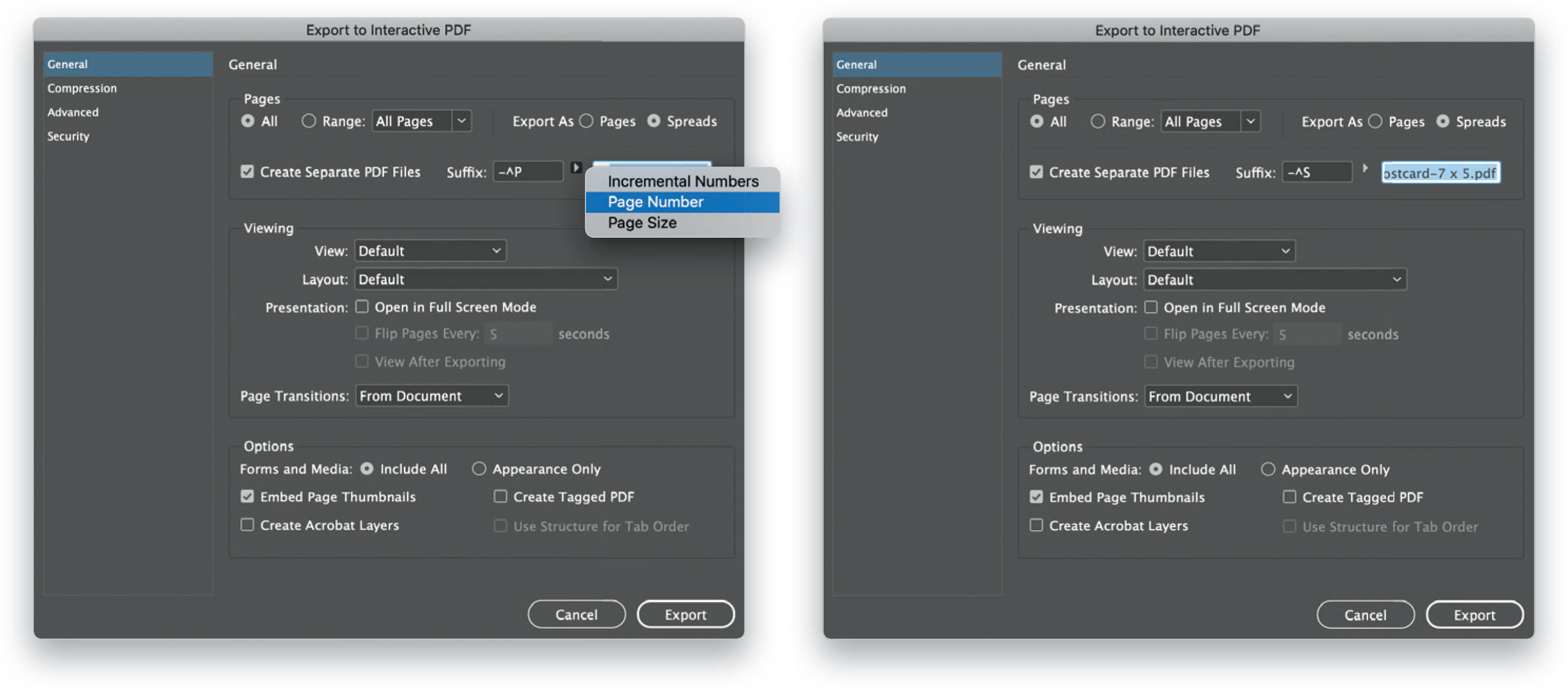Click Cancel button in left dialog
This screenshot has height=689, width=1568.
pyautogui.click(x=577, y=614)
